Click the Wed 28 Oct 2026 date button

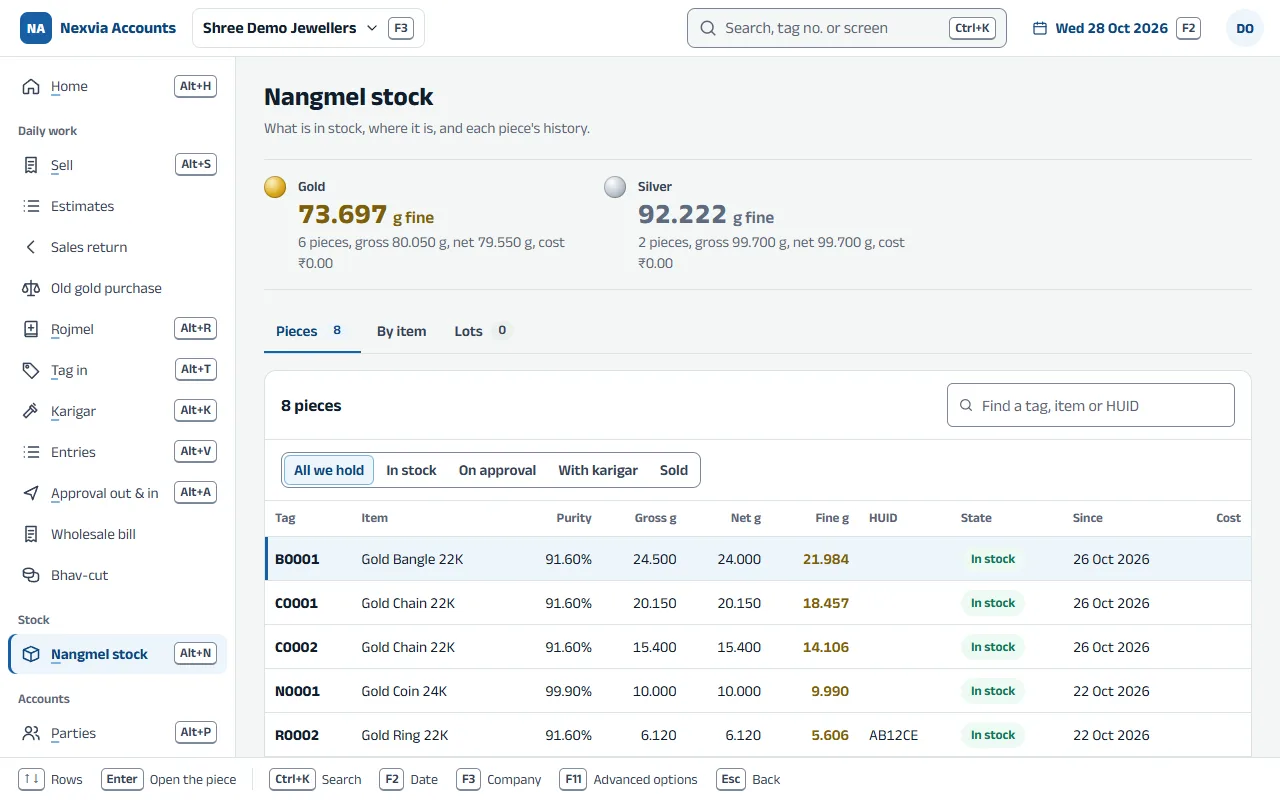coord(1116,28)
